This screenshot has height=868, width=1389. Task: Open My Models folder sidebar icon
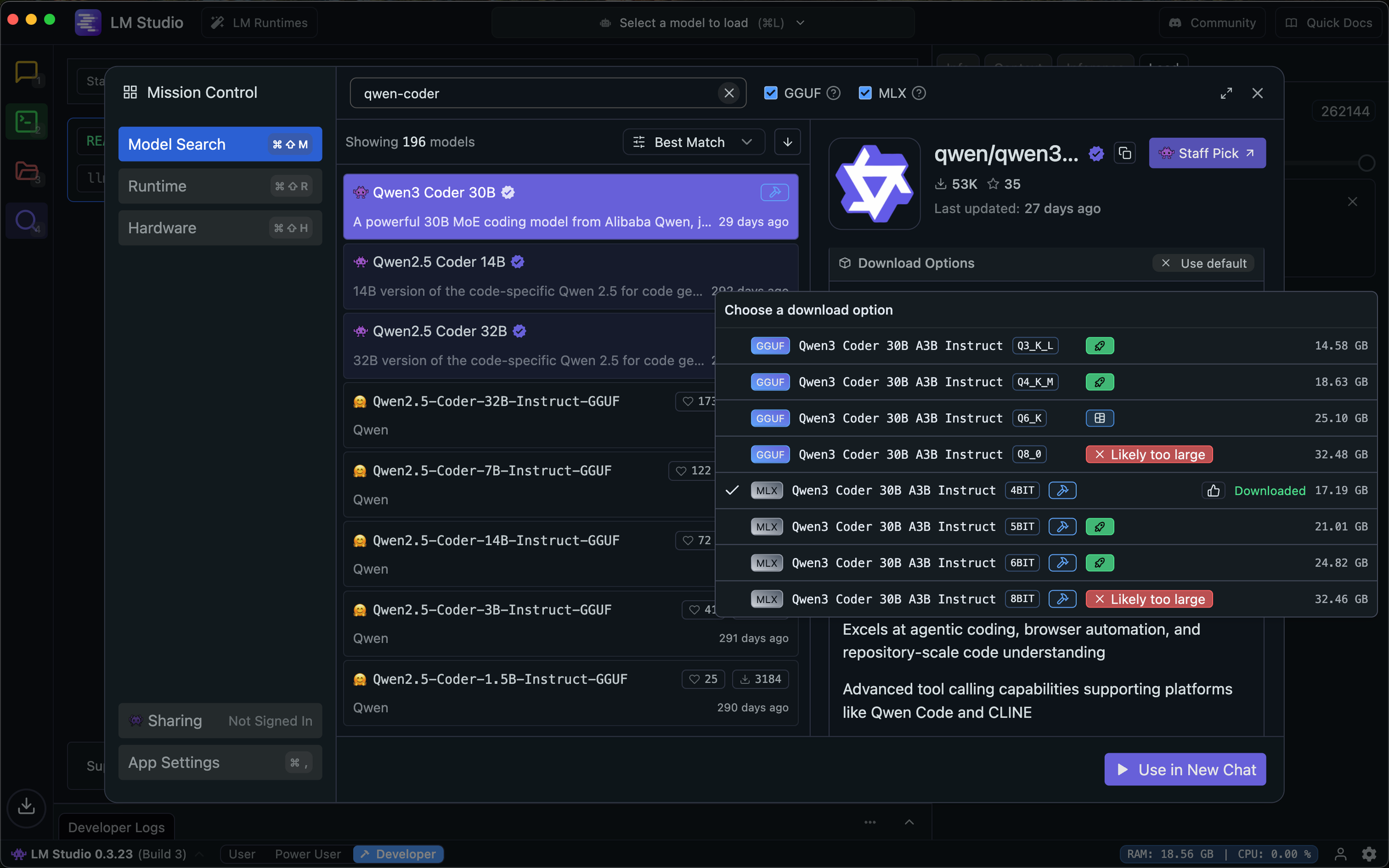[26, 171]
